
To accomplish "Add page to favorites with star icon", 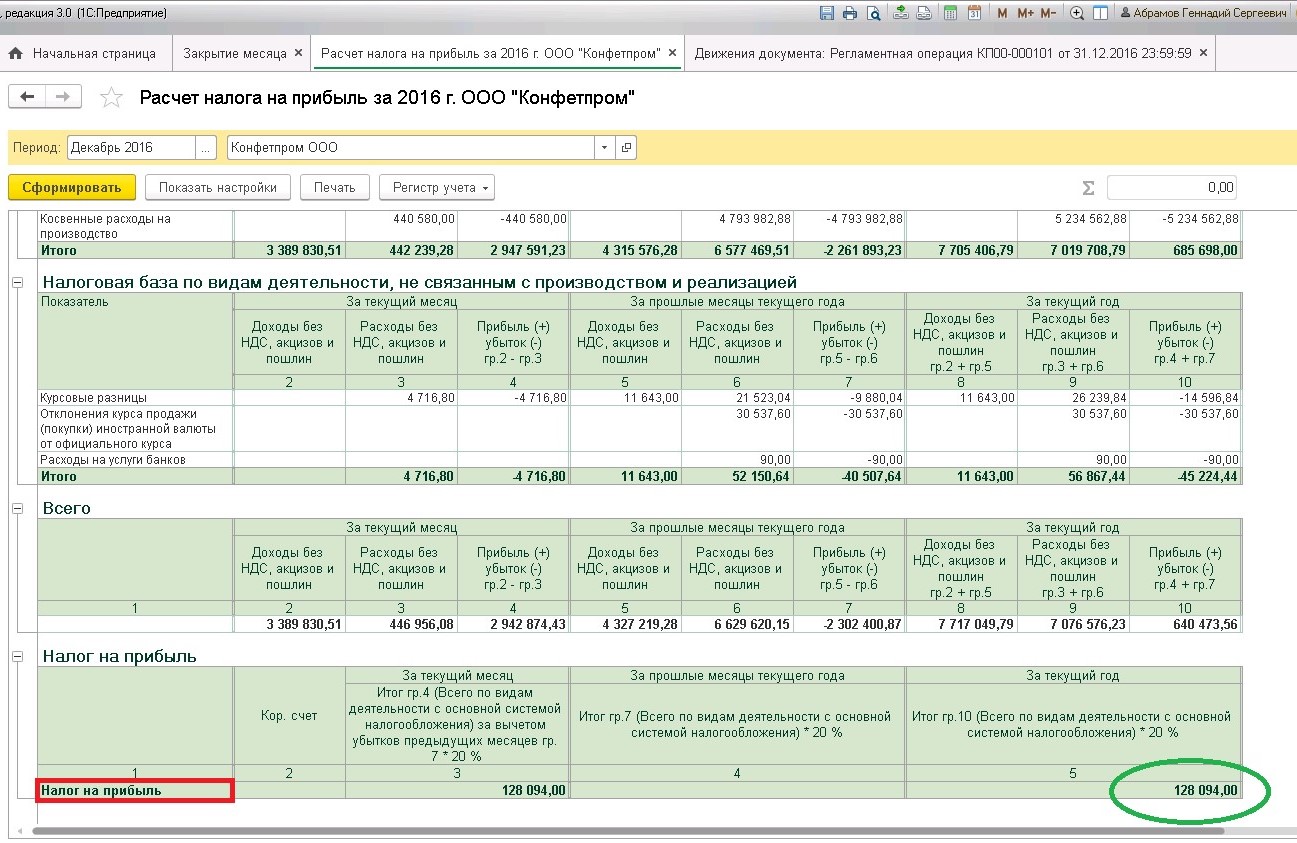I will point(112,97).
